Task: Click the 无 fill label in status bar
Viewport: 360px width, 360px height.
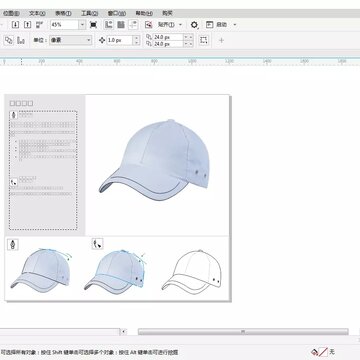Action: click(332, 352)
